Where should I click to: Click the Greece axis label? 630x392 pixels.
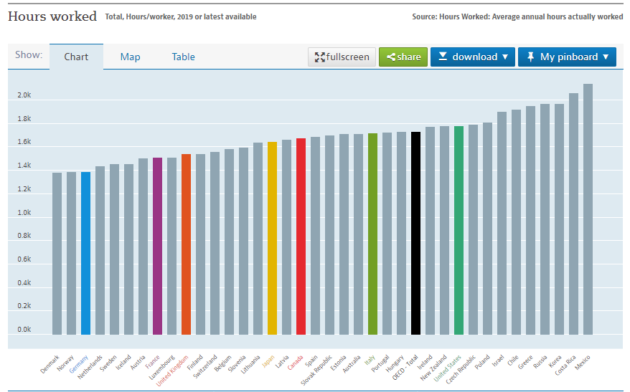coord(525,362)
